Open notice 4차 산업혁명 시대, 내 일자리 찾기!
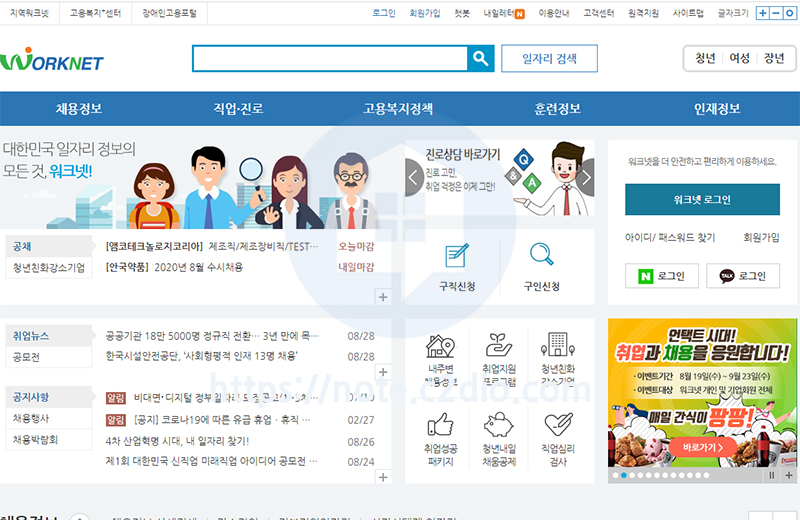Viewport: 800px width, 520px height. (x=177, y=441)
